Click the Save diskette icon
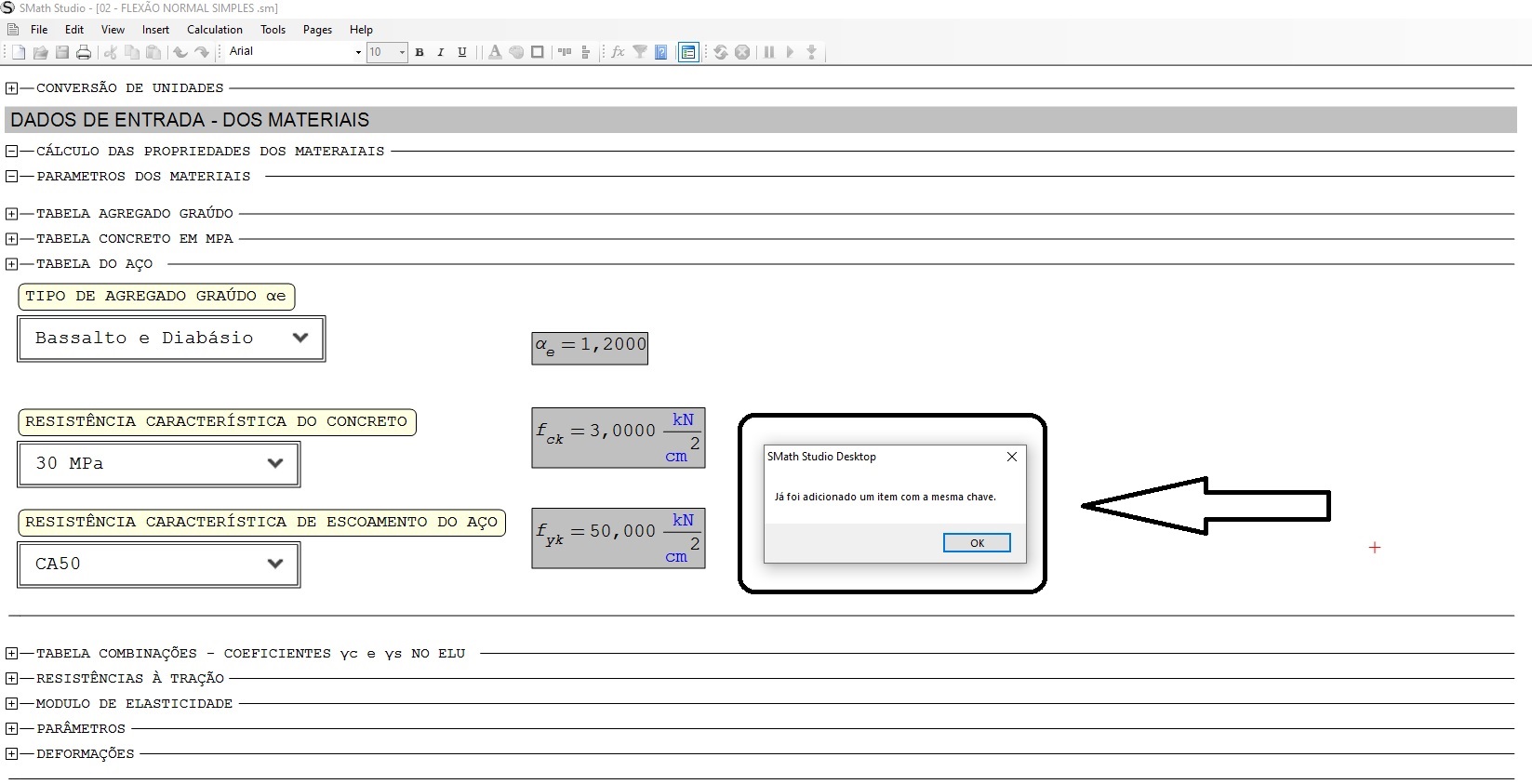This screenshot has height=784, width=1532. [x=62, y=52]
